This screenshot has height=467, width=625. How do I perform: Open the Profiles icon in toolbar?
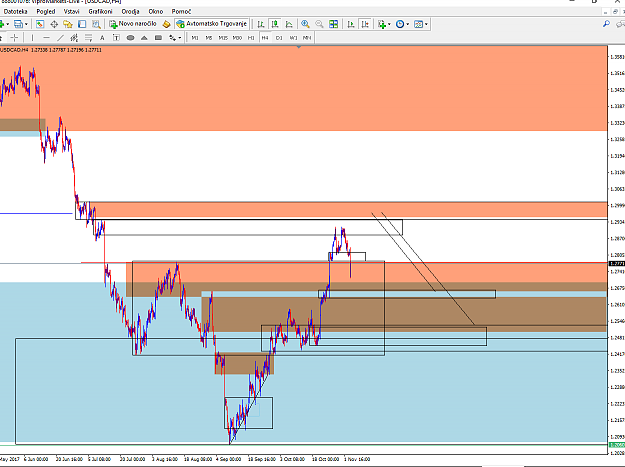point(18,24)
